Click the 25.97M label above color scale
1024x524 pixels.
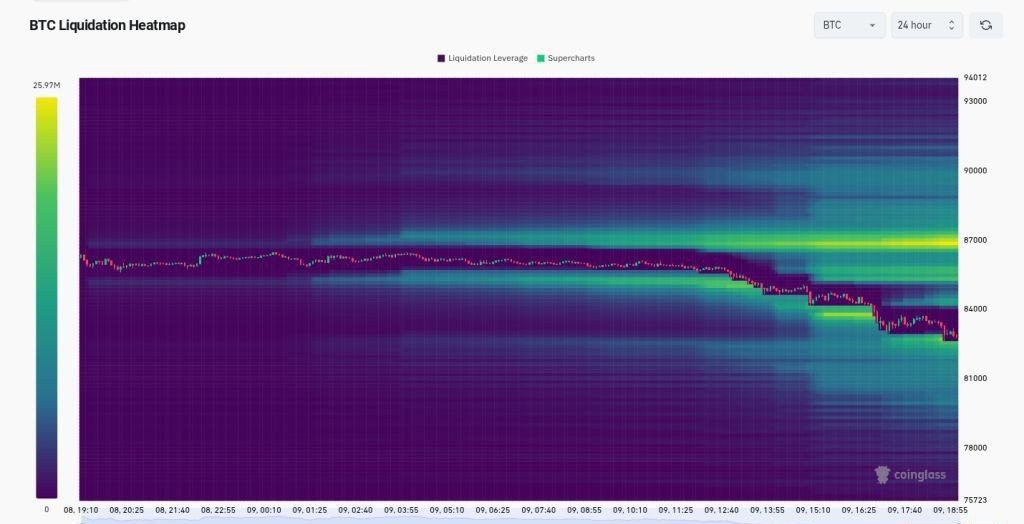(46, 86)
